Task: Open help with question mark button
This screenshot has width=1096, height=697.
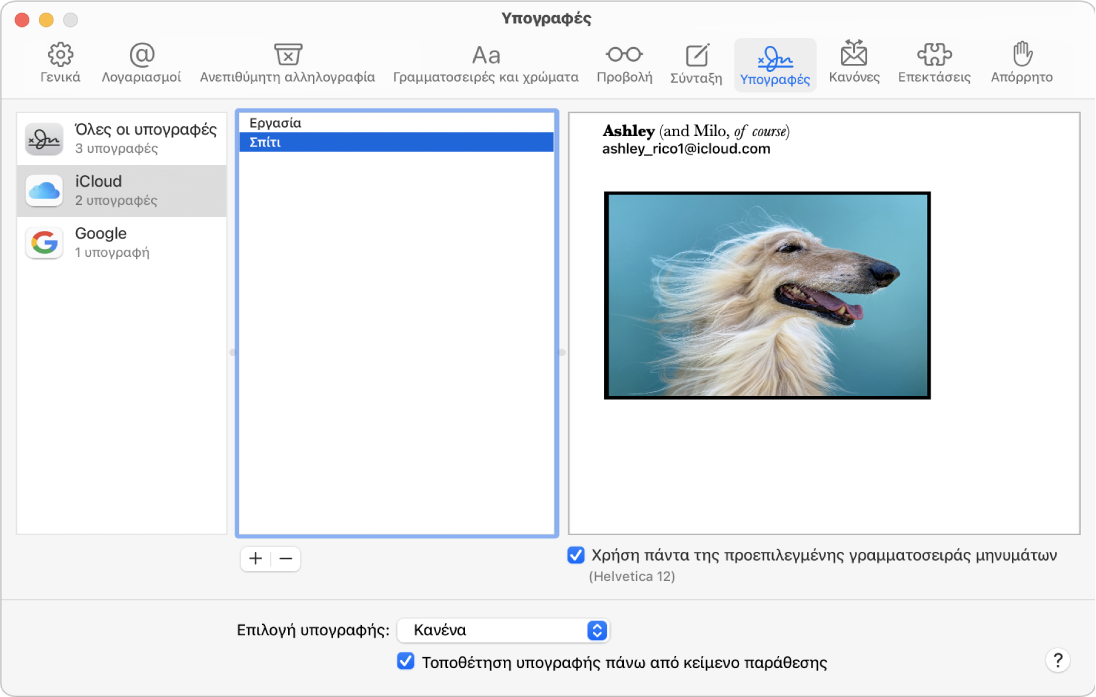Action: (x=1058, y=660)
